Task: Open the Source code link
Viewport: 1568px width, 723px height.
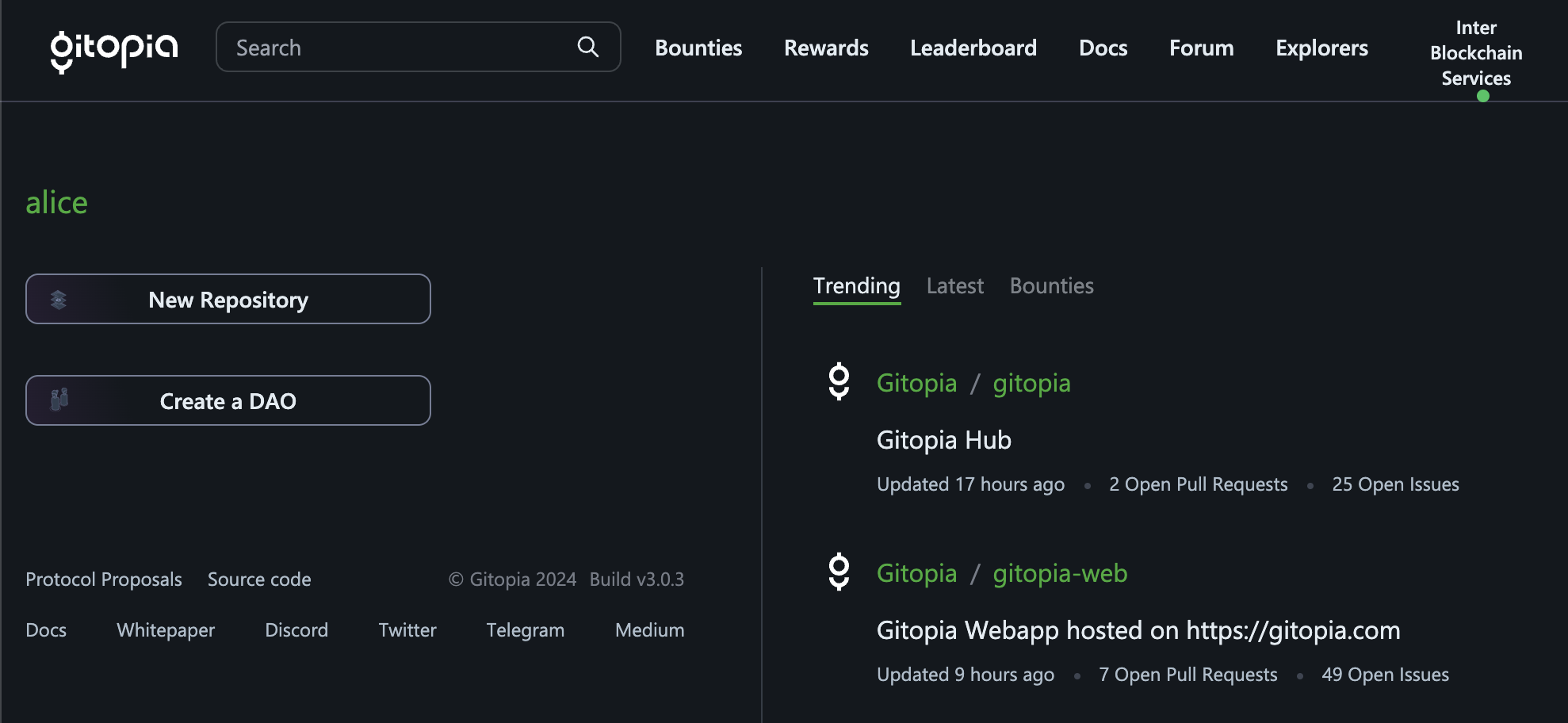Action: point(259,580)
